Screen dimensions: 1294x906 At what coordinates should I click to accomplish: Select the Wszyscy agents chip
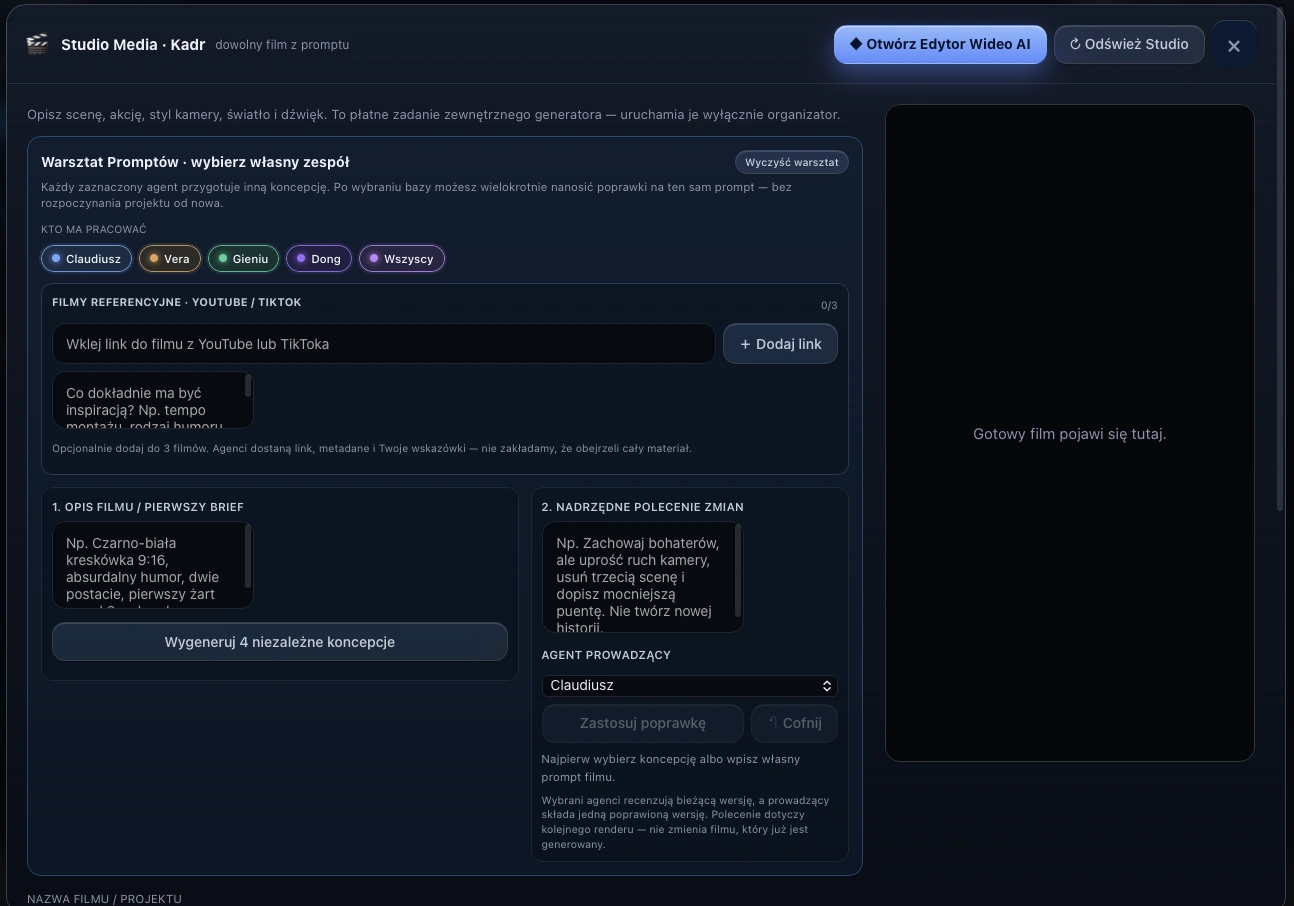tap(402, 259)
